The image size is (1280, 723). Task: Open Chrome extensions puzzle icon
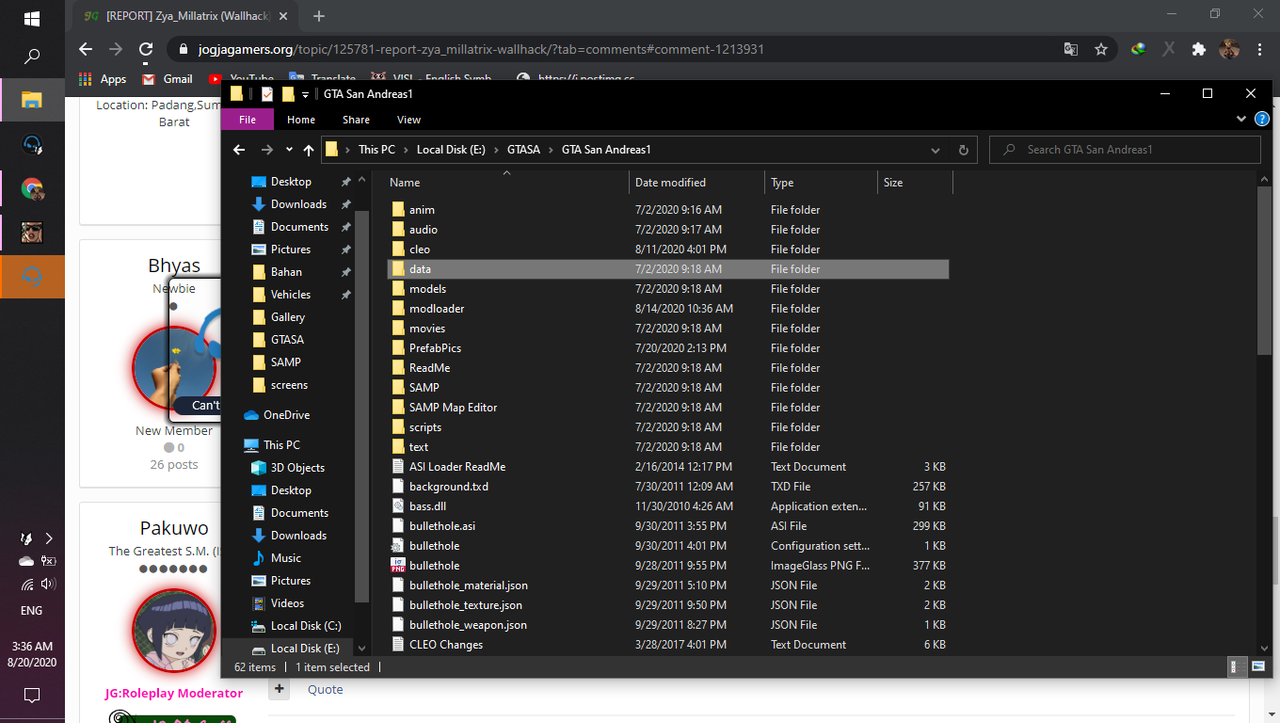pos(1199,49)
